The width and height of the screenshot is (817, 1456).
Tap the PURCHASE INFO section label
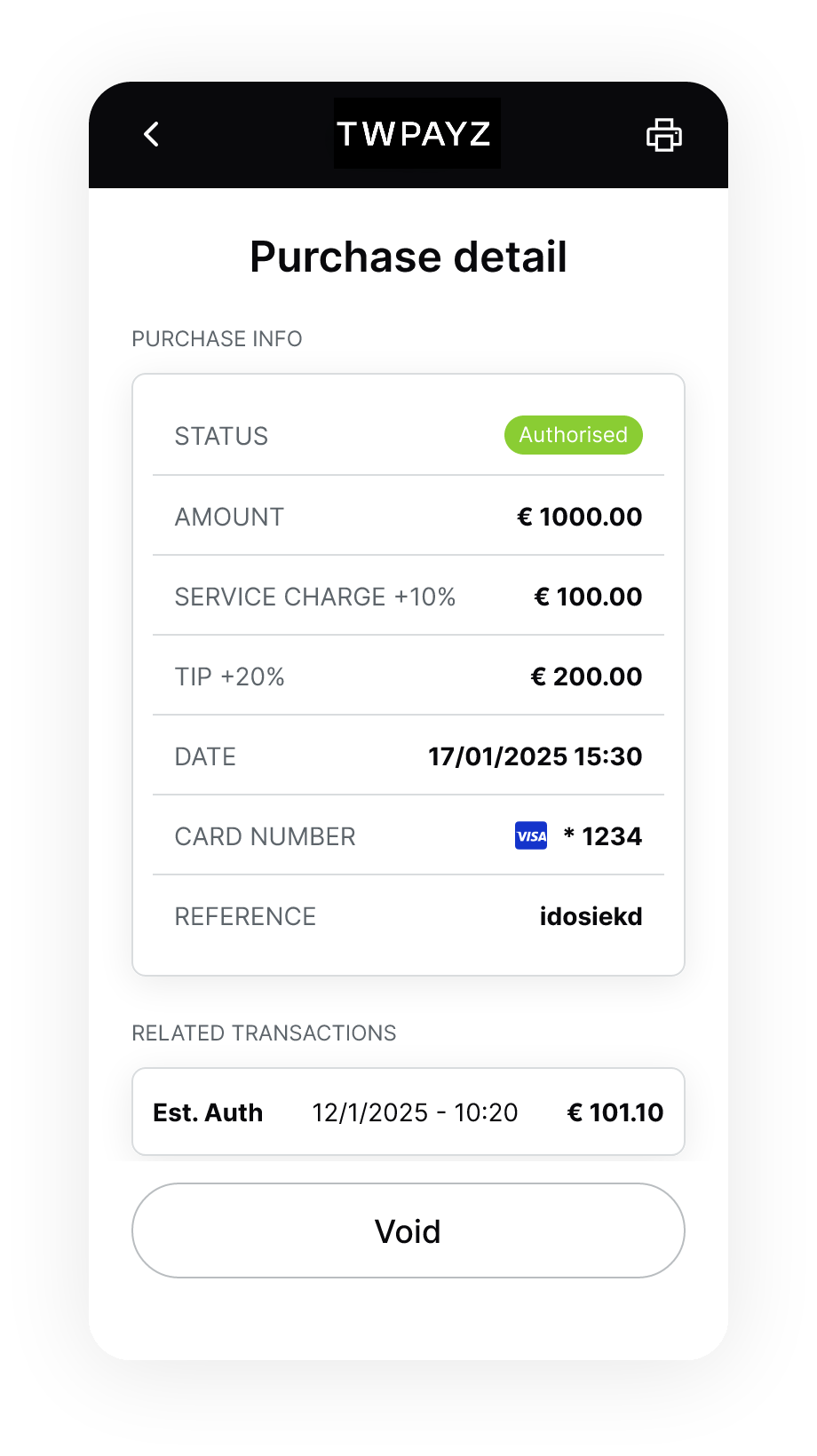tap(218, 339)
